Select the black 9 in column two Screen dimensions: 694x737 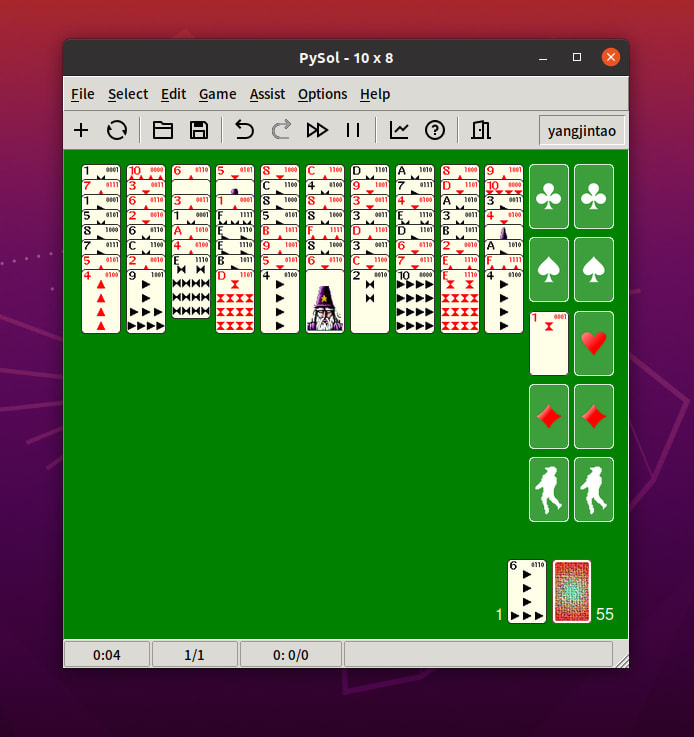click(x=146, y=302)
